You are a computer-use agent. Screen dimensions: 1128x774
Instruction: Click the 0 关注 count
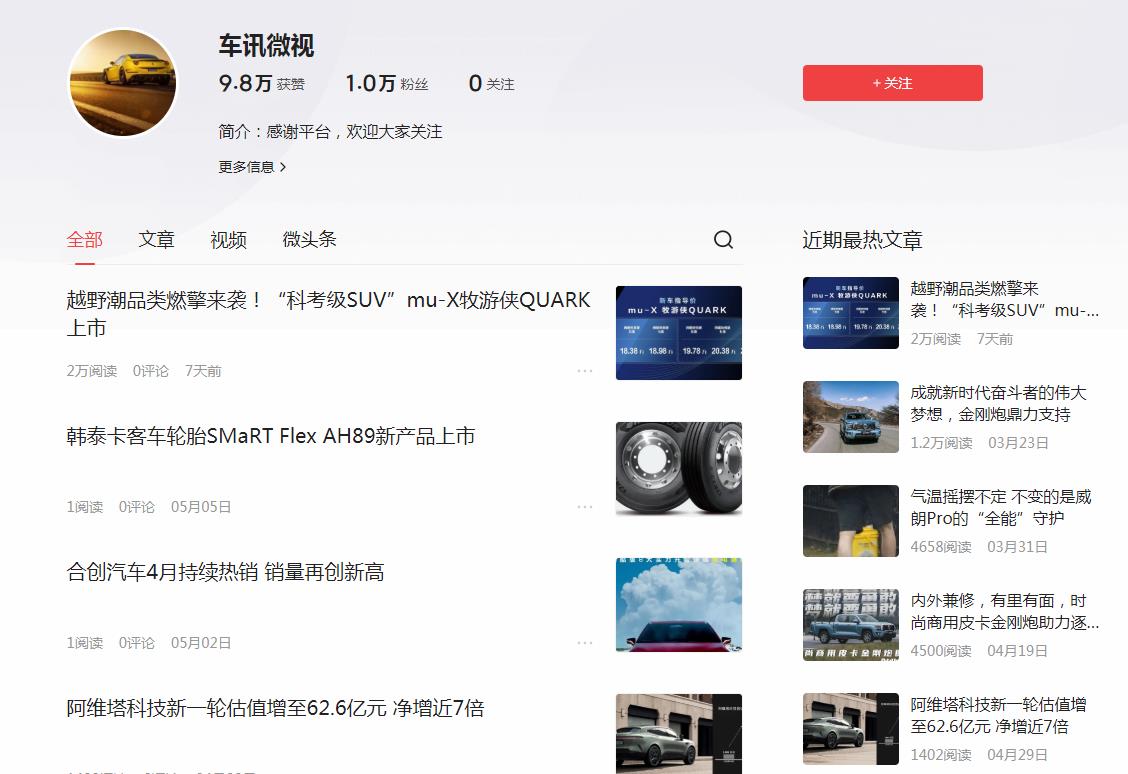(491, 83)
